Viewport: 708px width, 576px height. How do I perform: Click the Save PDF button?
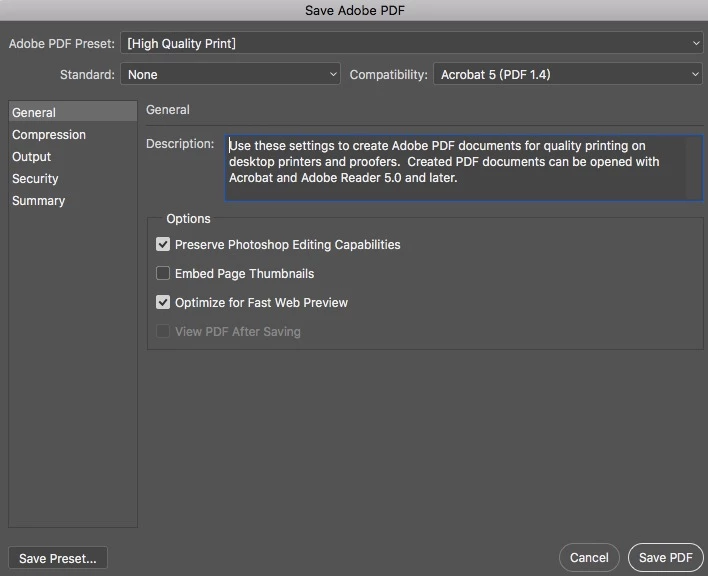(666, 557)
